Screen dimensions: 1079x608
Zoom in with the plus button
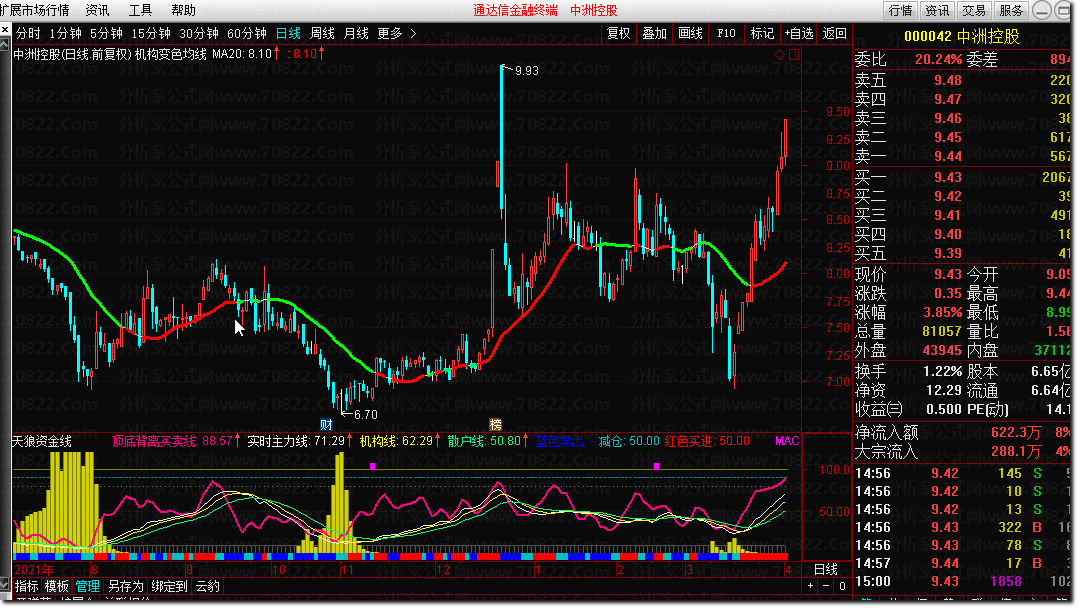[810, 586]
